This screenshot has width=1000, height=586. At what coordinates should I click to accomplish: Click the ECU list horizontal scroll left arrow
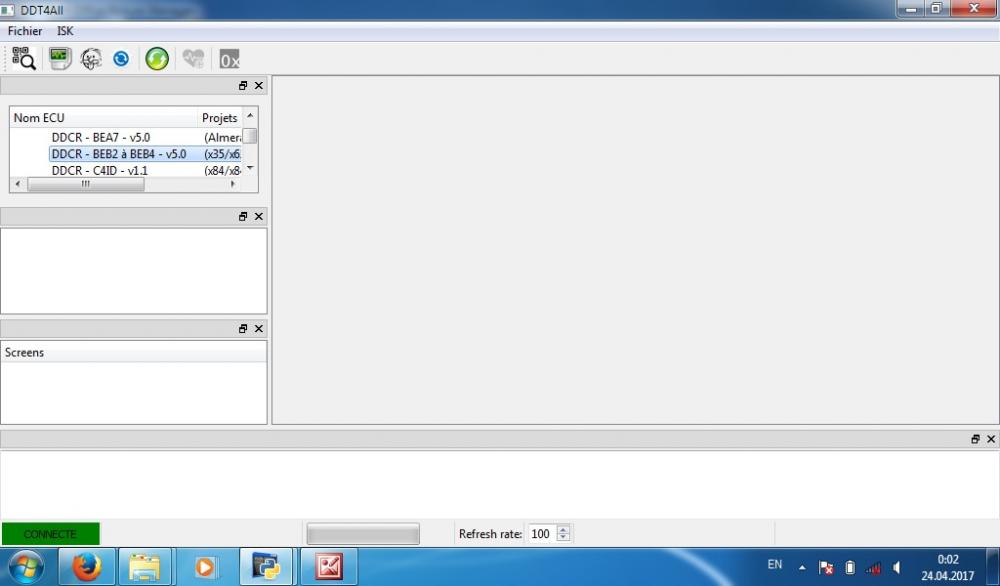pyautogui.click(x=17, y=184)
